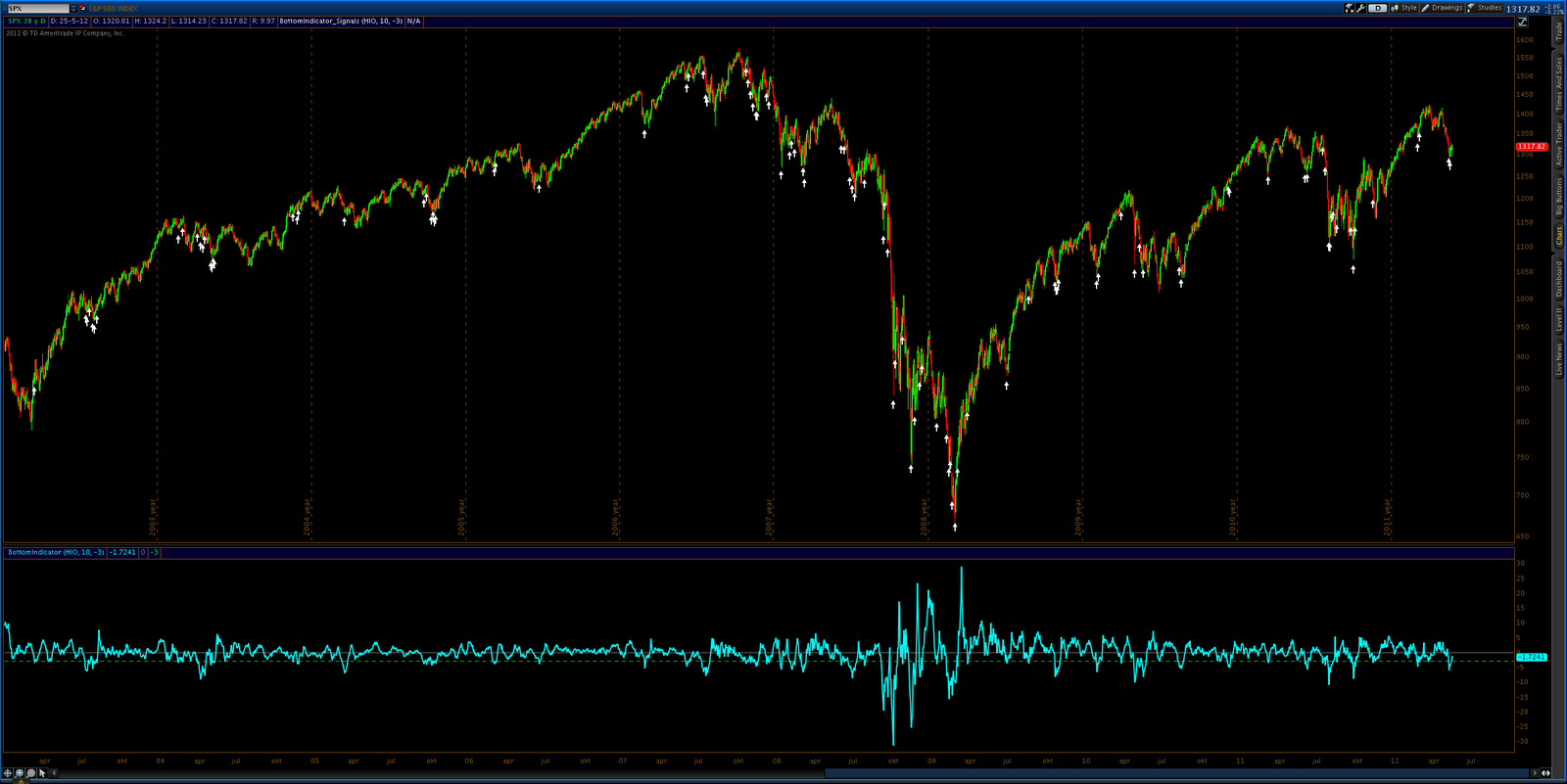Click the horizontal scrollbar thumb

1177,773
